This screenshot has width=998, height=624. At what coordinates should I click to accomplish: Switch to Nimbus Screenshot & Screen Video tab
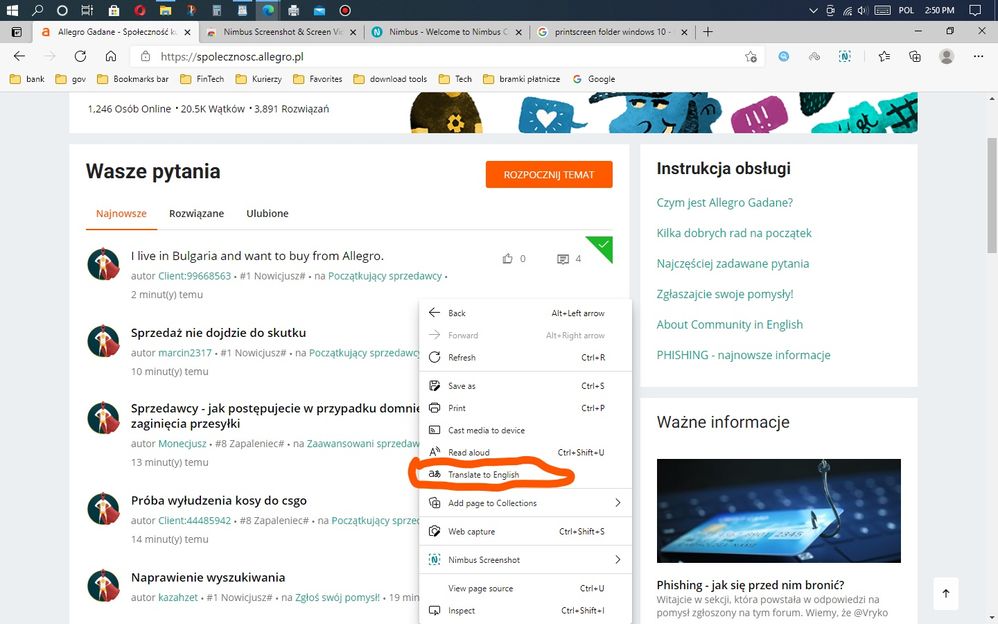[282, 32]
